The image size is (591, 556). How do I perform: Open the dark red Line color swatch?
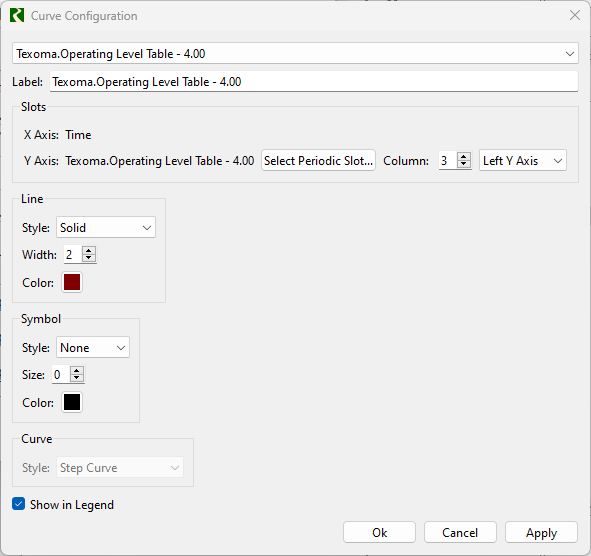point(72,282)
